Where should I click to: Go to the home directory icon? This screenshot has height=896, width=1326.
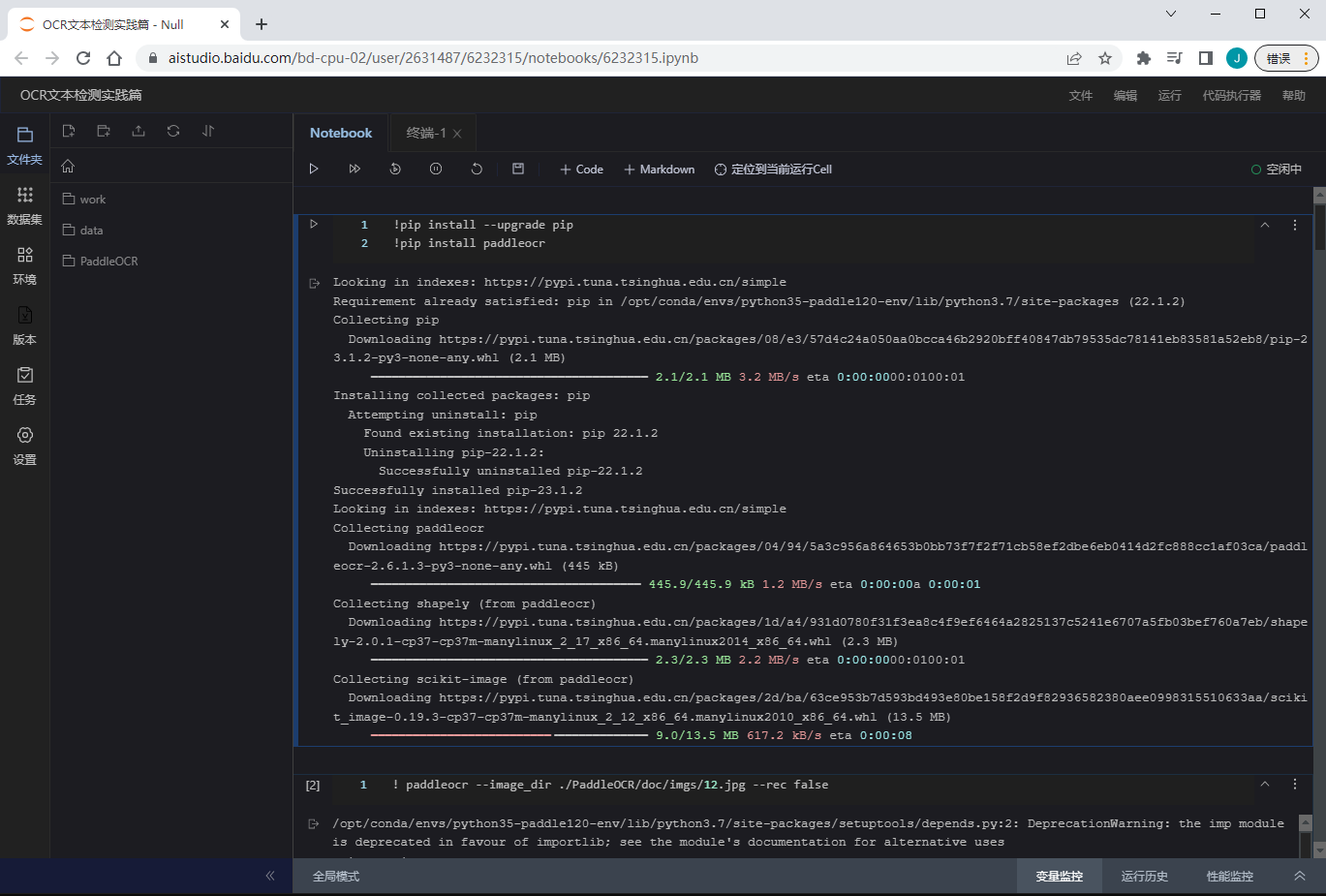click(68, 166)
